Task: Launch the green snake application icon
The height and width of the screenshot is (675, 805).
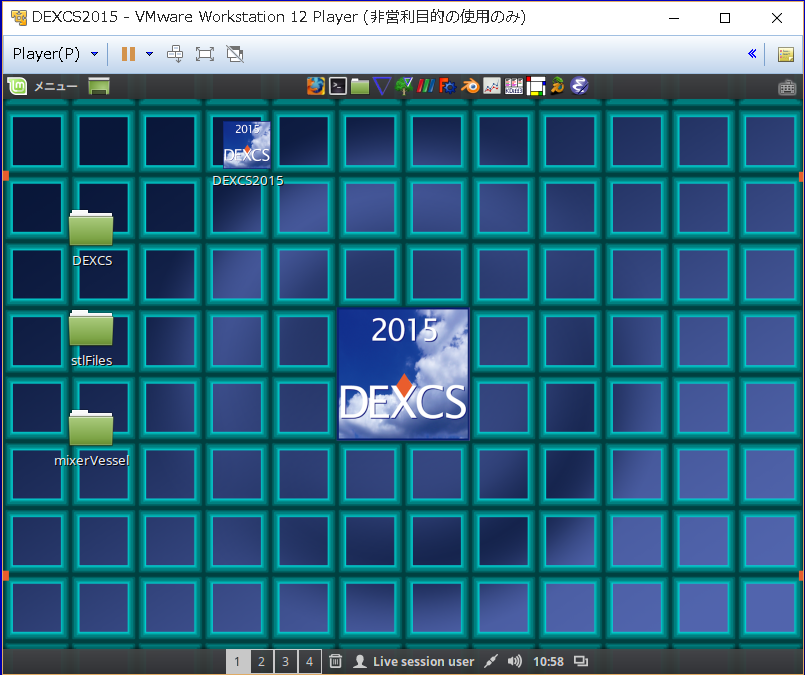Action: click(557, 86)
